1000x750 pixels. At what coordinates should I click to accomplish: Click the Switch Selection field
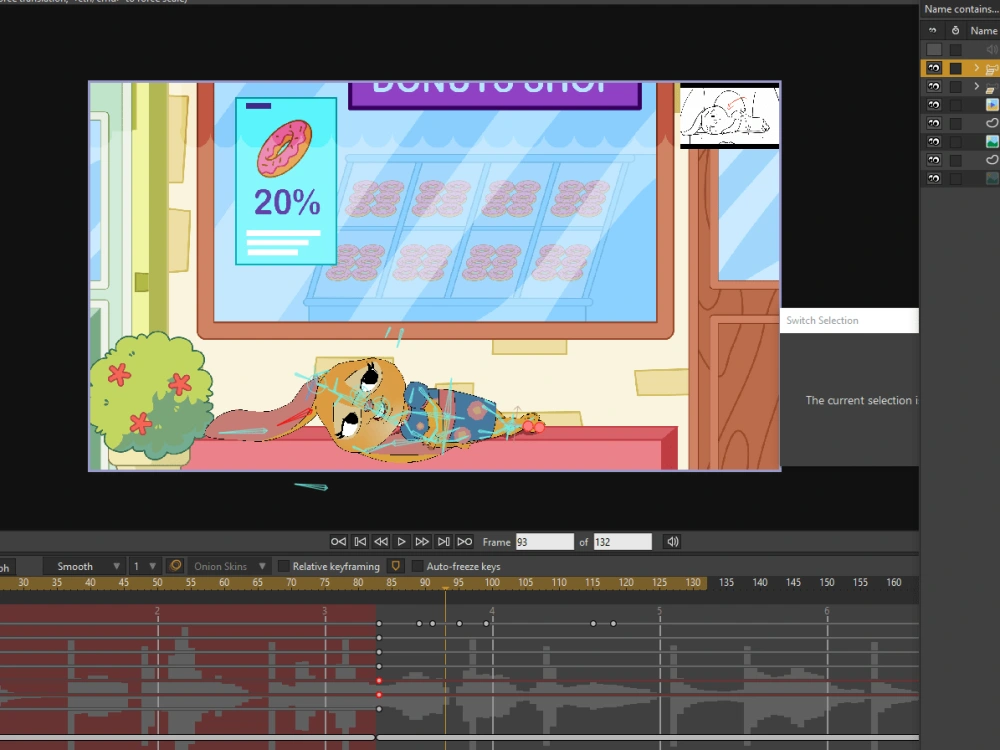tap(849, 320)
